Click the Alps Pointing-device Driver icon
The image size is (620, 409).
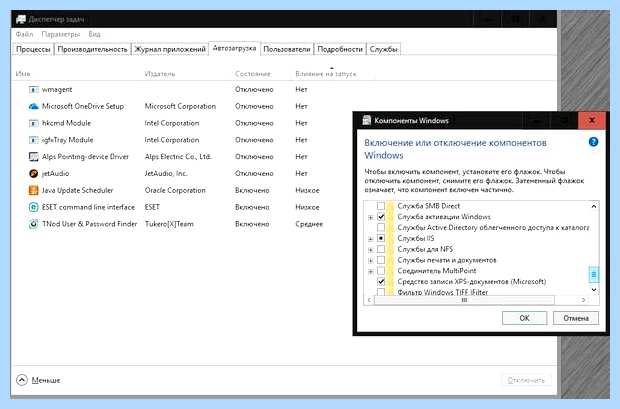pyautogui.click(x=34, y=157)
